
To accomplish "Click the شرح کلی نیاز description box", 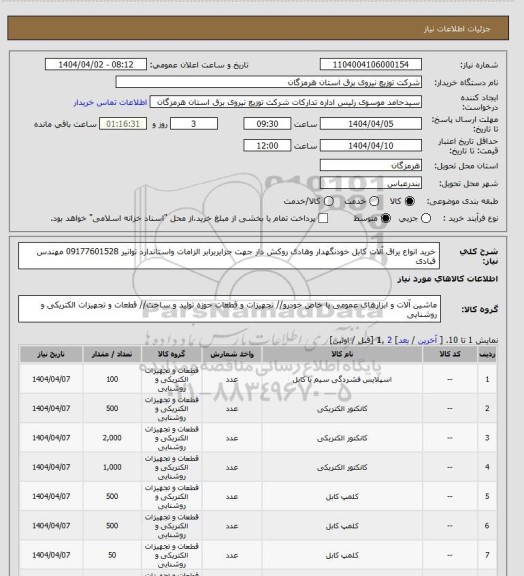I will pyautogui.click(x=229, y=256).
